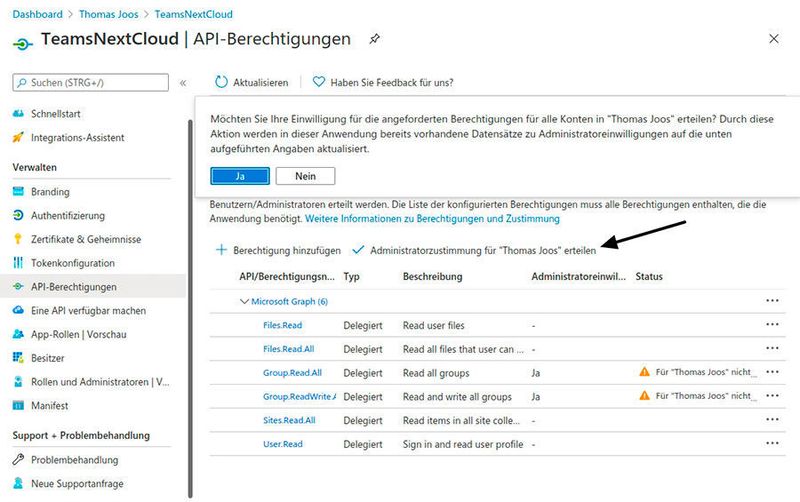Open Manifest menu item
This screenshot has width=800, height=502.
[49, 406]
